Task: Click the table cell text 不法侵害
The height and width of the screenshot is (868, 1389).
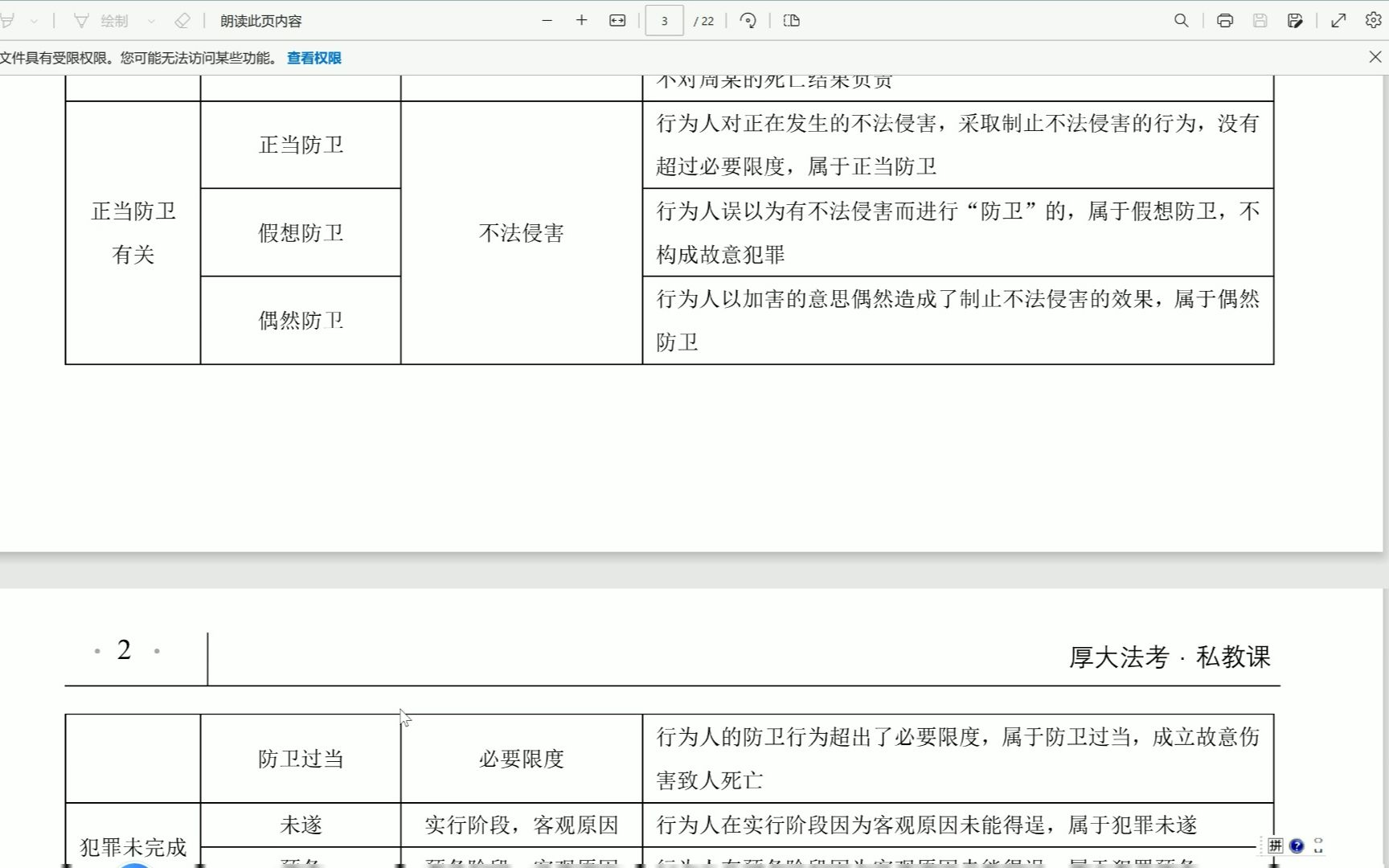Action: [x=522, y=233]
